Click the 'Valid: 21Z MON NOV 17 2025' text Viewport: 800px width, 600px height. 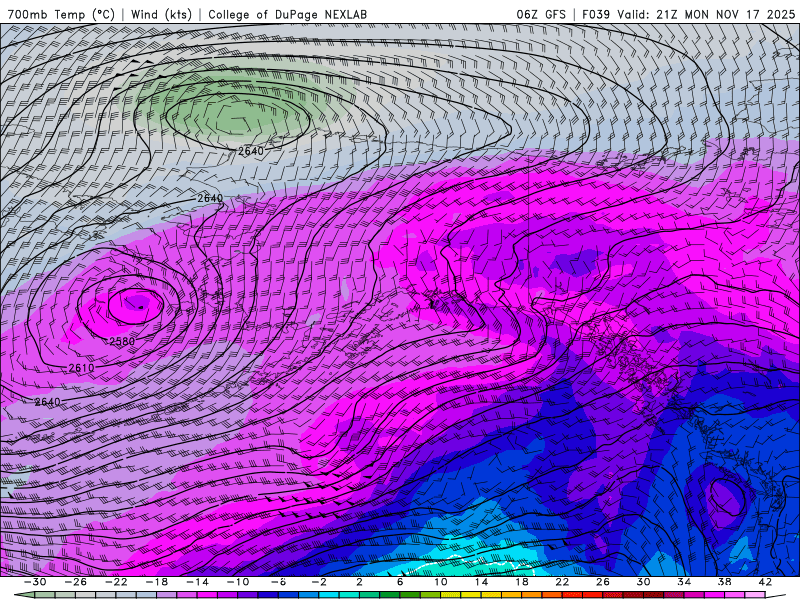[x=706, y=14]
